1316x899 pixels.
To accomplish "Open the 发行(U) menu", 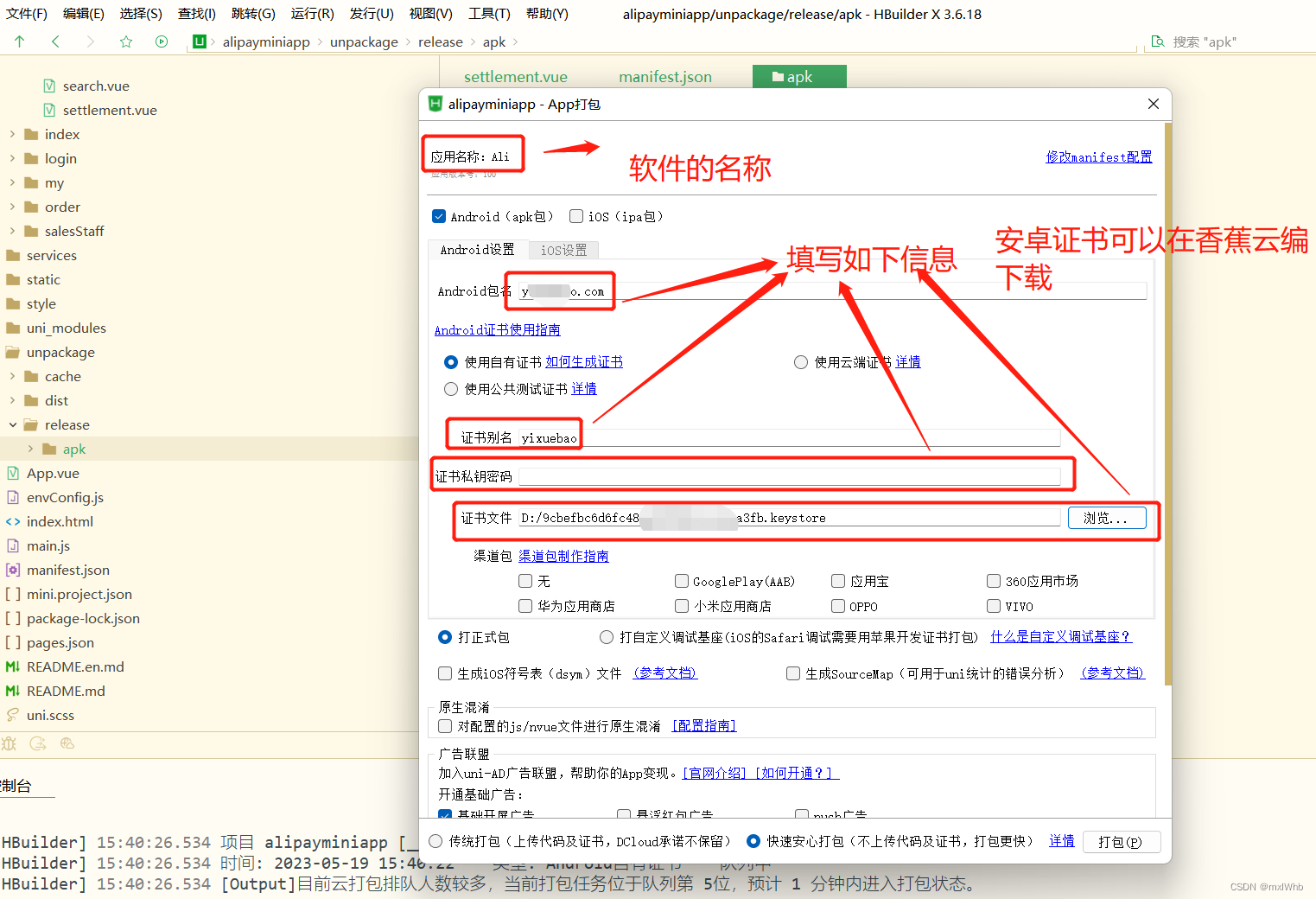I will point(372,14).
